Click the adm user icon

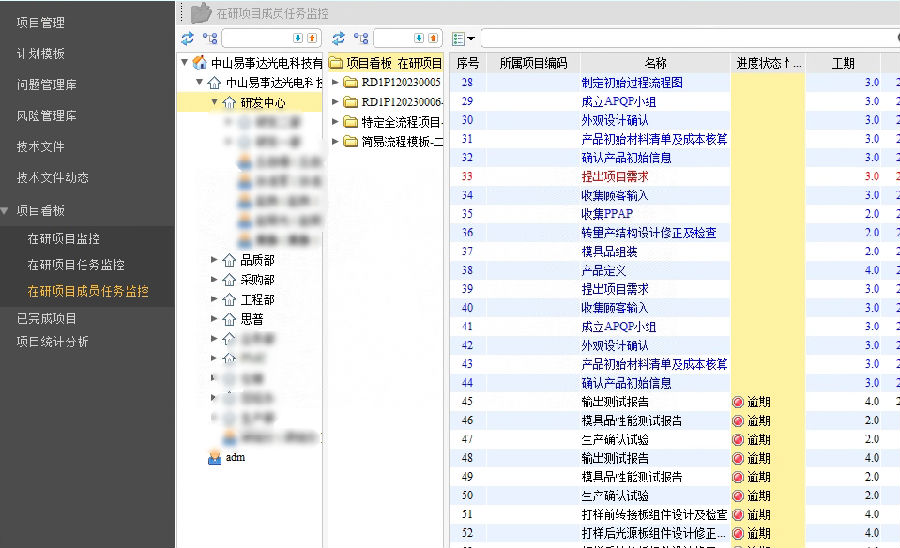[x=214, y=457]
